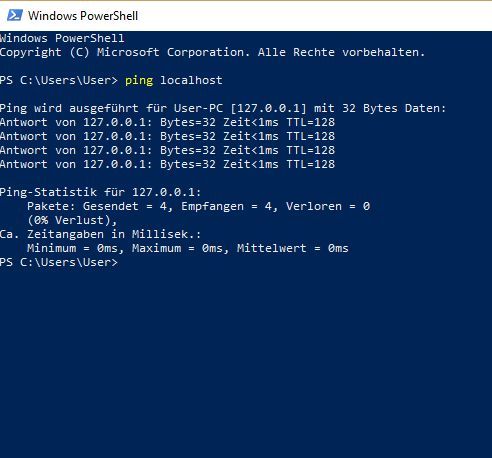The height and width of the screenshot is (458, 492).
Task: Click the Copyright (C) Microsoft Corporation line
Action: pos(212,52)
